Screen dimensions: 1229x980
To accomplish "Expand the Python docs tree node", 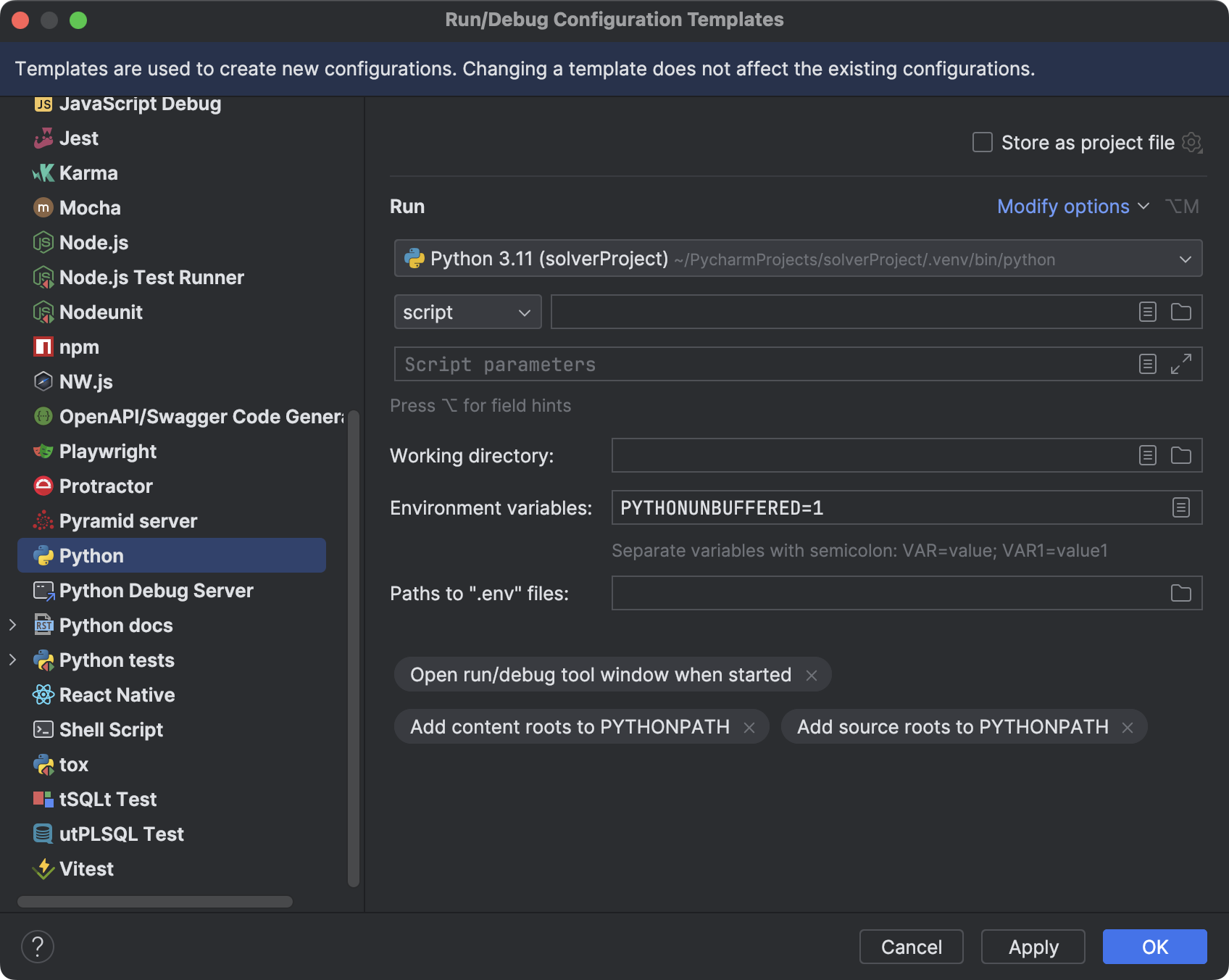I will click(13, 625).
